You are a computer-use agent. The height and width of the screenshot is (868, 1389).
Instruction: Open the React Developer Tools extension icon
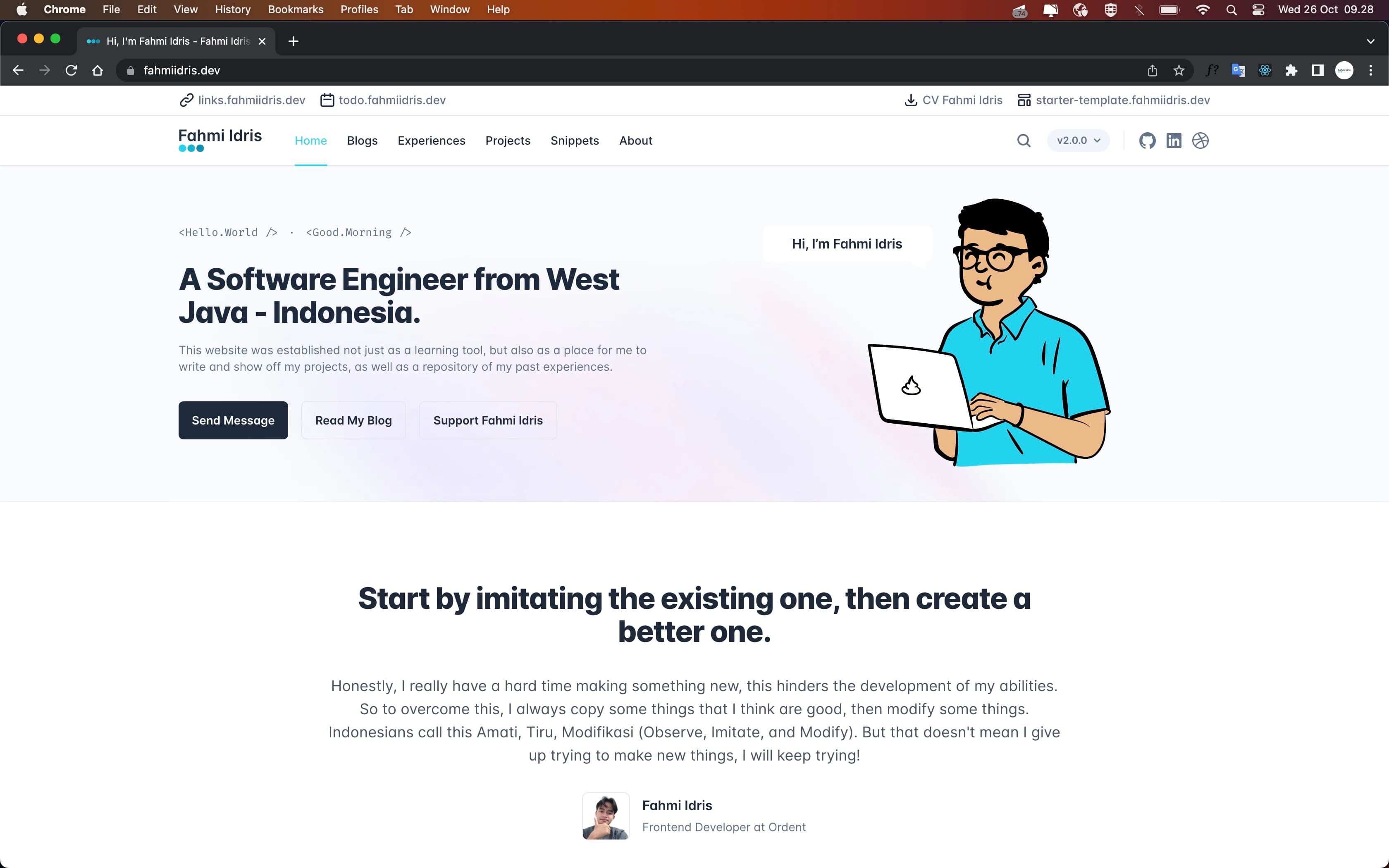(1265, 71)
